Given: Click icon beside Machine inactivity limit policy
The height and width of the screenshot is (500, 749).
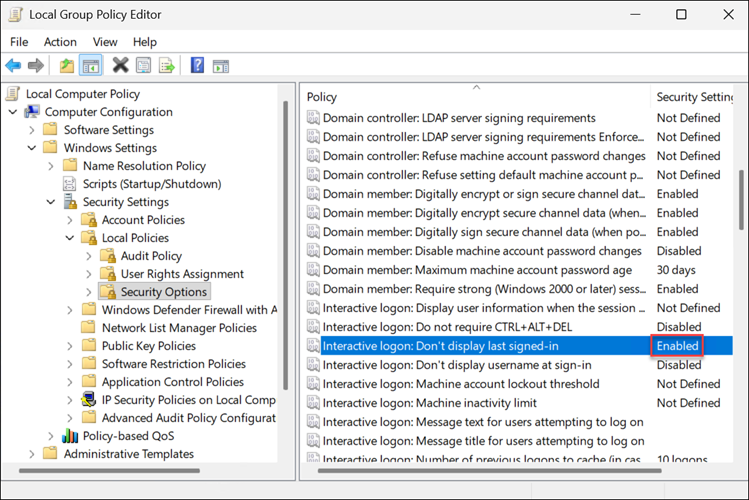Looking at the screenshot, I should [x=313, y=403].
